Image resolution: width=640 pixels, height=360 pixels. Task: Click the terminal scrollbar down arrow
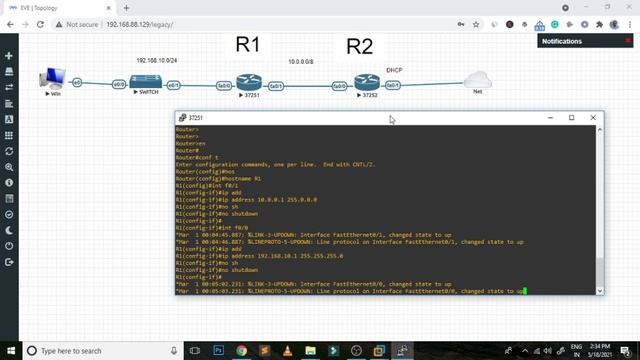click(600, 291)
